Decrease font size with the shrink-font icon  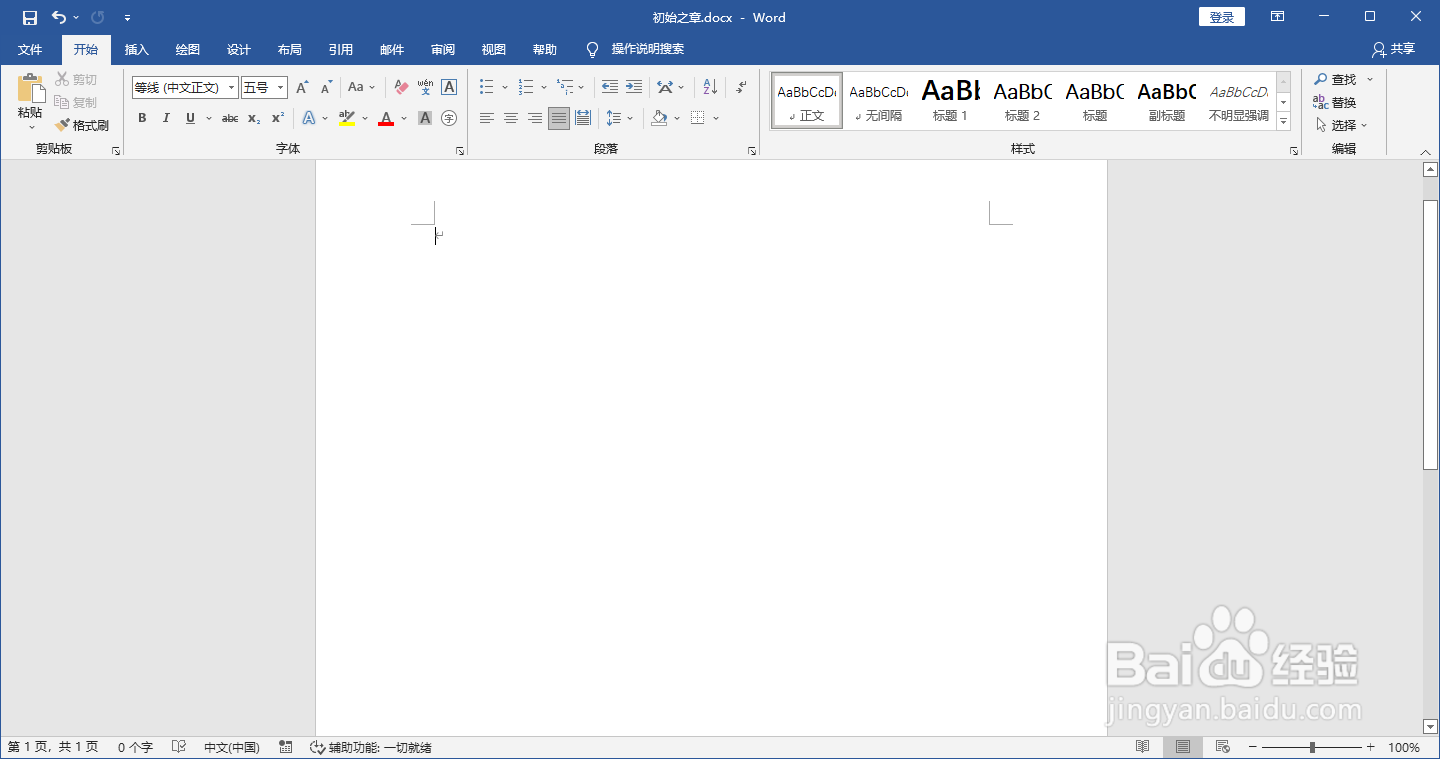326,88
